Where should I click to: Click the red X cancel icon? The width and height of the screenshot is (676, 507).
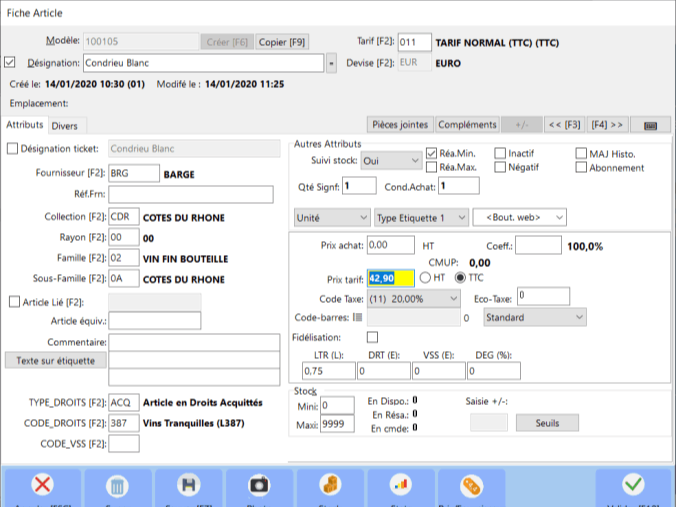[x=43, y=486]
